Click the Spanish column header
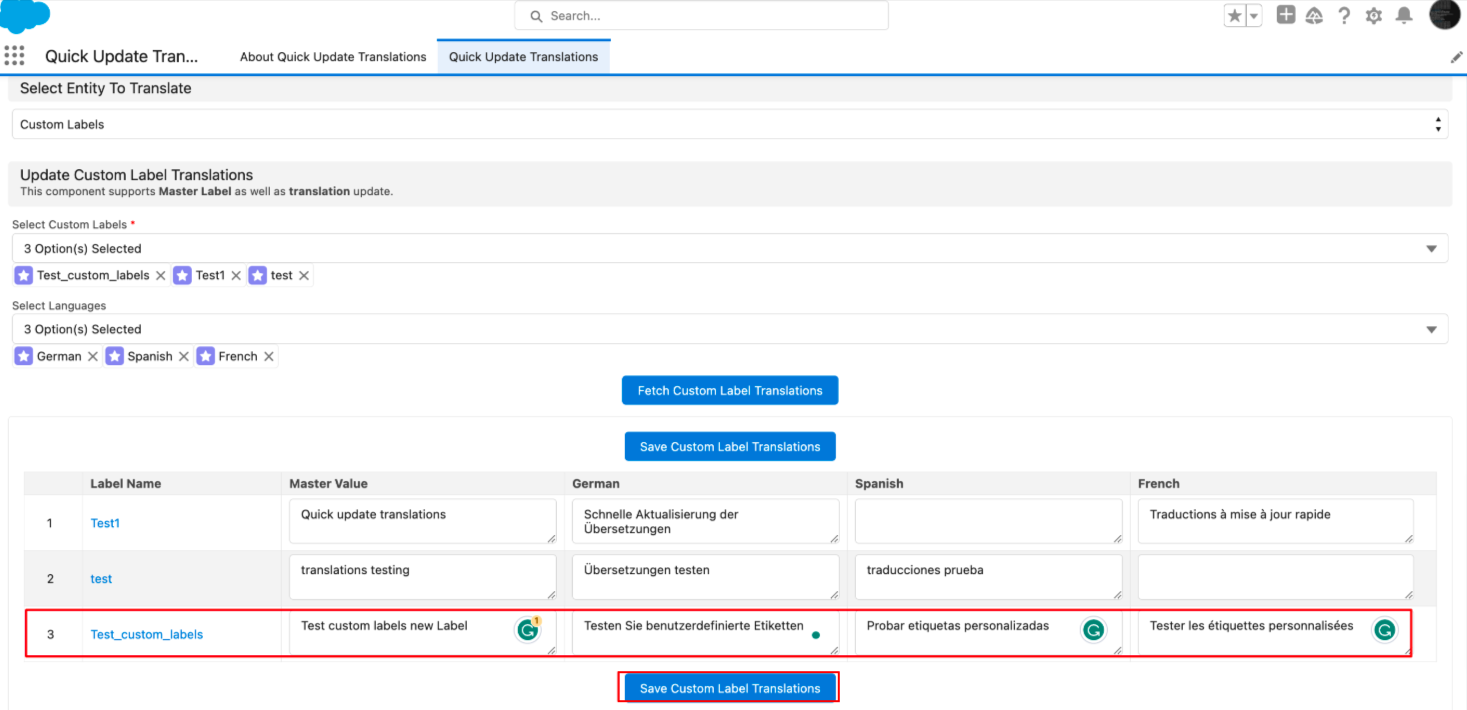 coord(879,484)
